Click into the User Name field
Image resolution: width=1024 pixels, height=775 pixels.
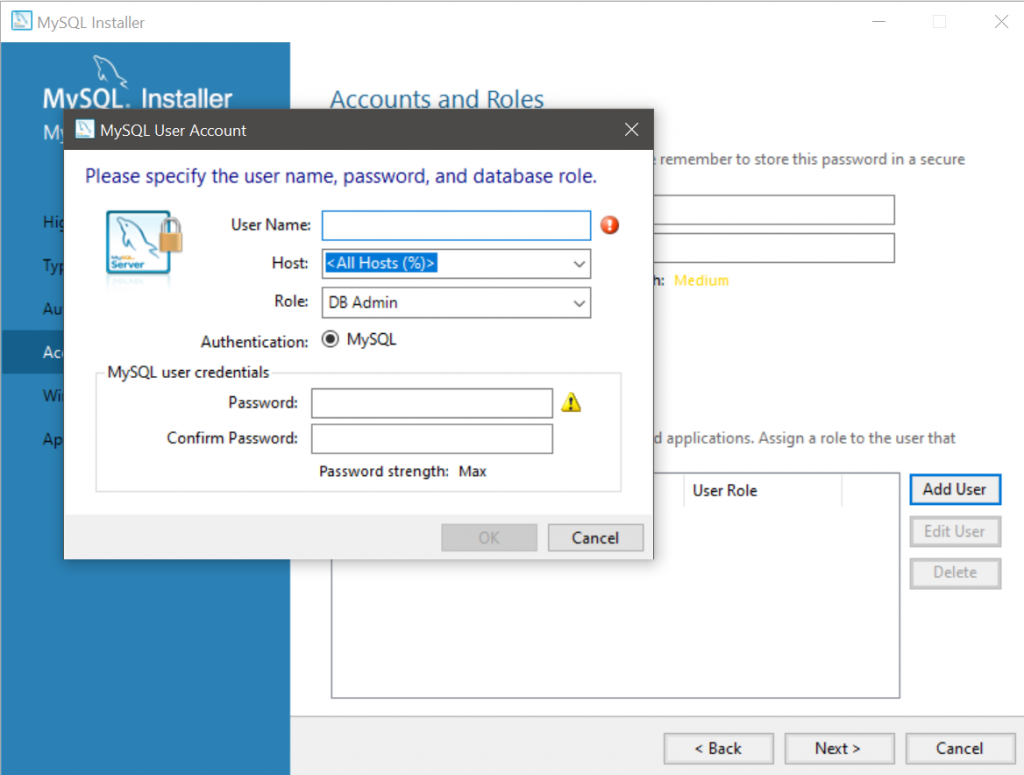[456, 225]
